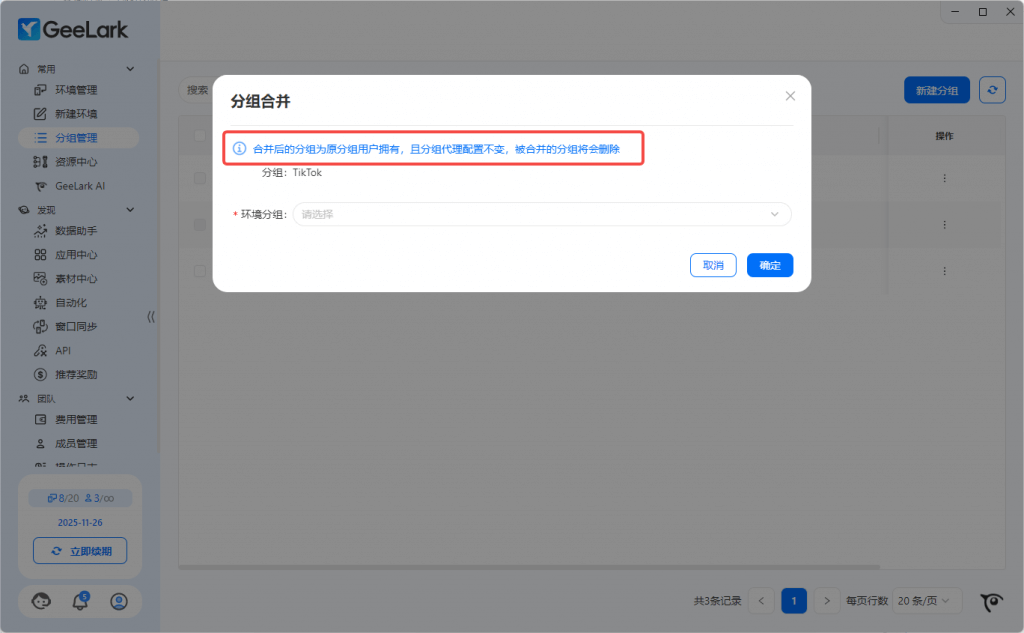The image size is (1024, 633).
Task: Click the 取消 button in merge dialog
Action: (713, 265)
